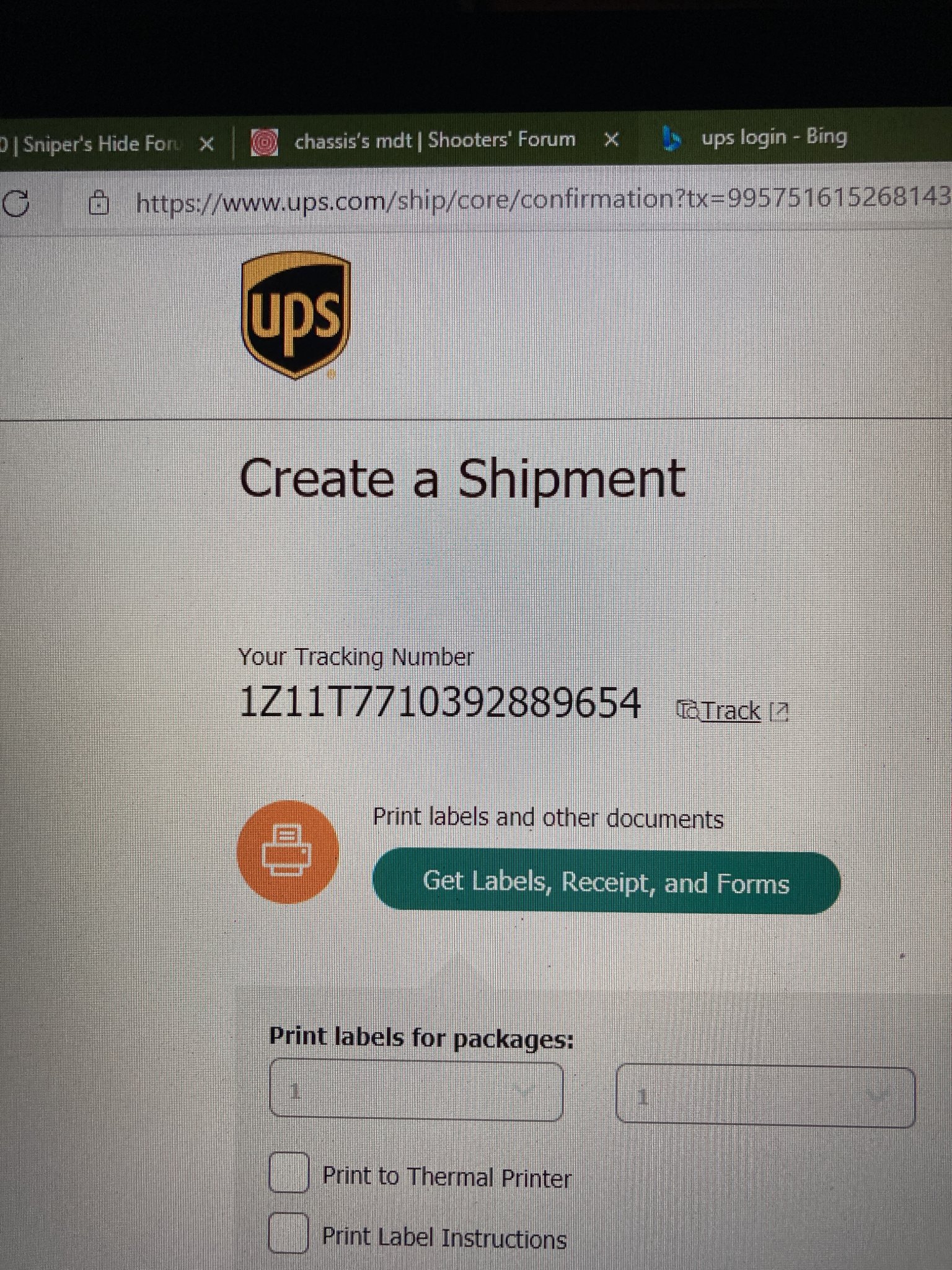Click the orange printer icon
The height and width of the screenshot is (1270, 952).
(288, 851)
